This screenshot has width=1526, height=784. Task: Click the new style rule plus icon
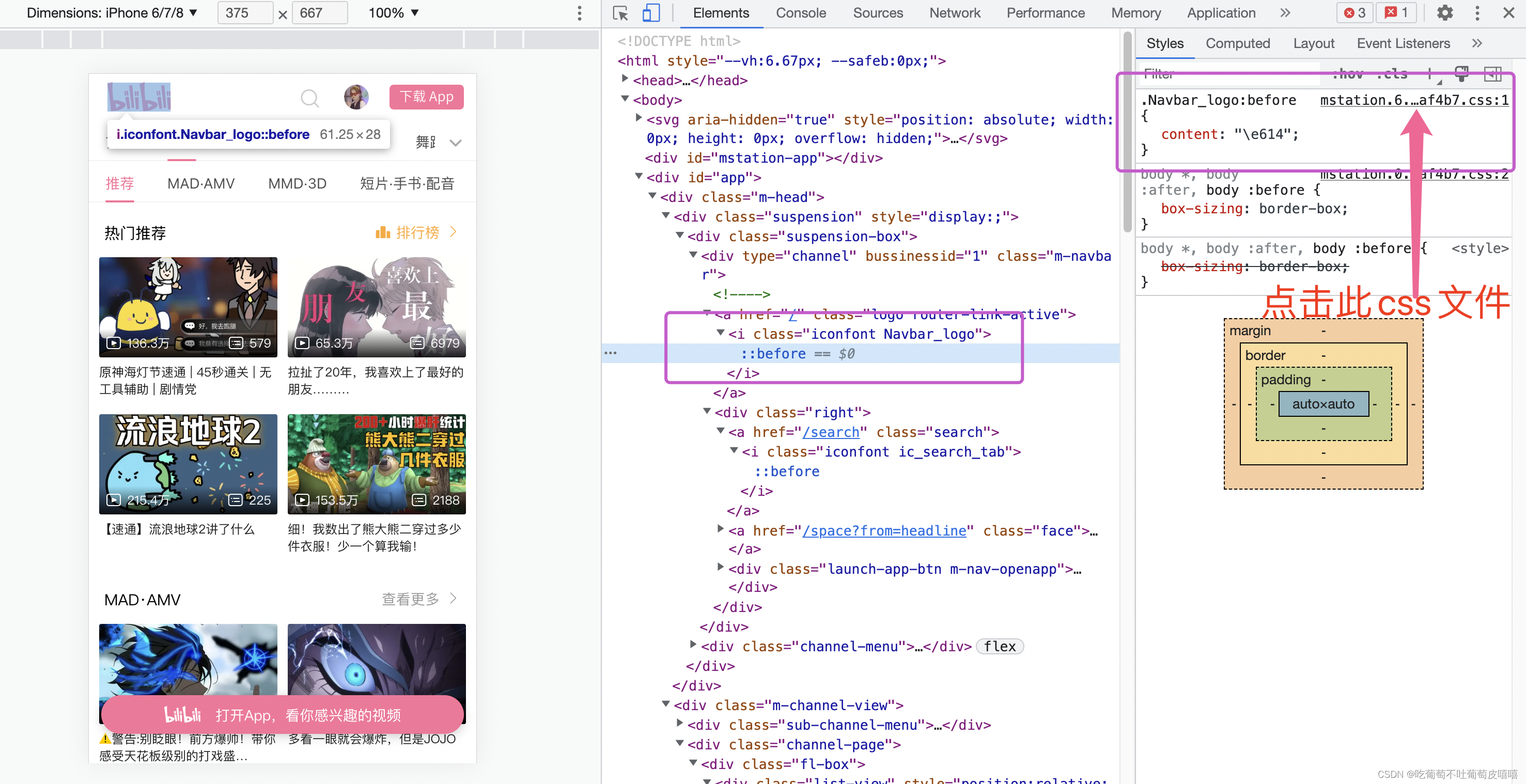pos(1429,74)
